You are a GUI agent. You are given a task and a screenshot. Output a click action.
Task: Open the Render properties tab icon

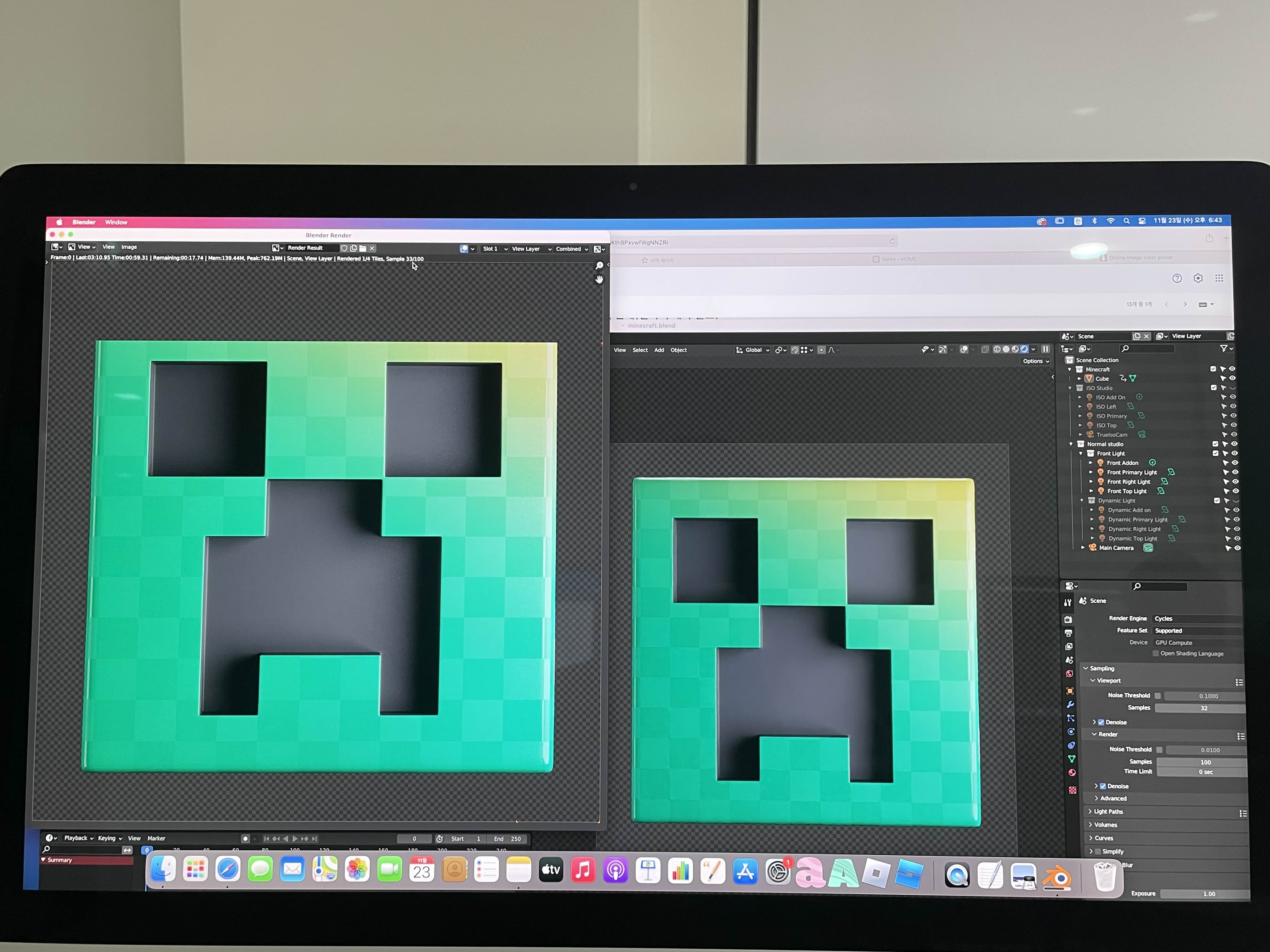tap(1068, 620)
